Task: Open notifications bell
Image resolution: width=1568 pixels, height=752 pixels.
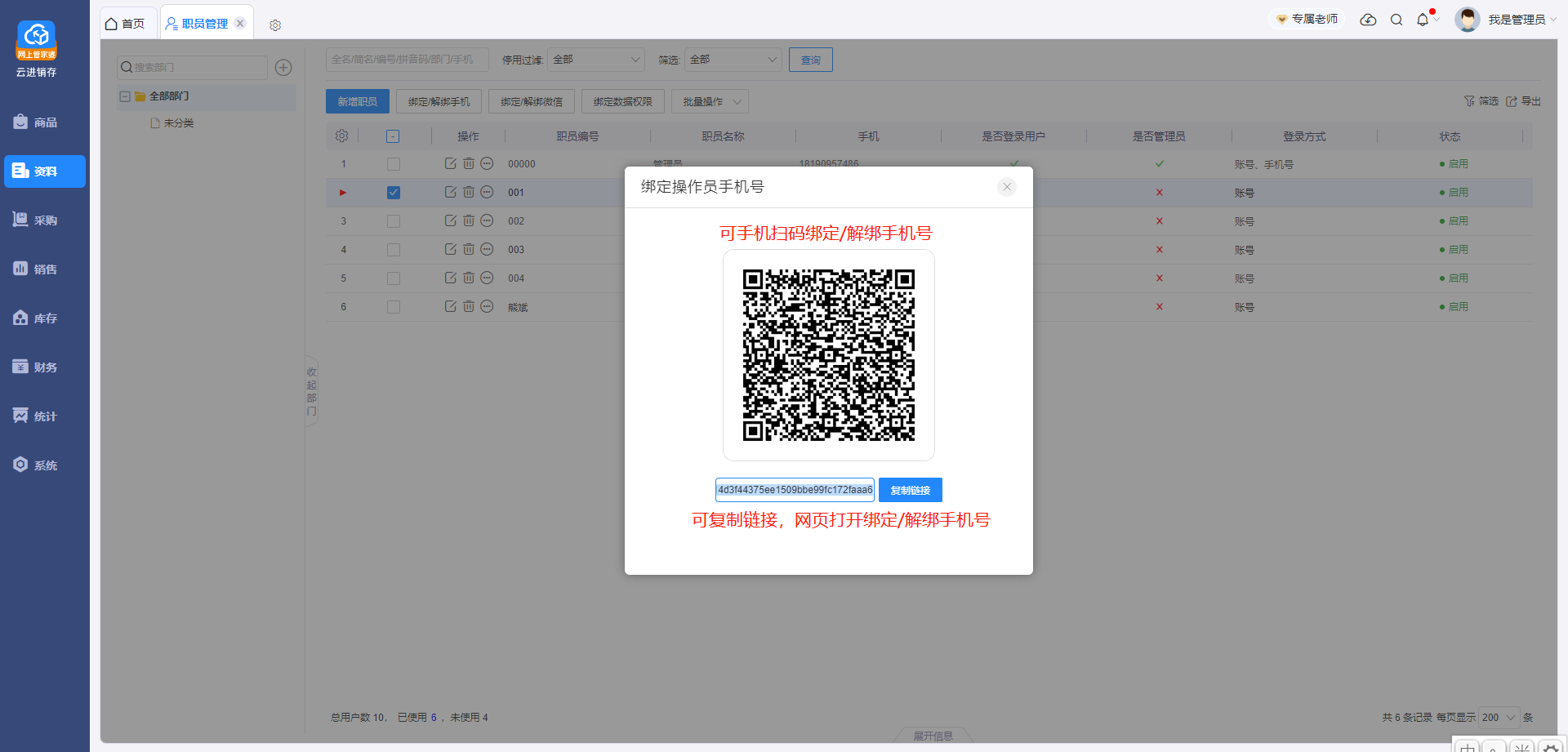Action: coord(1423,20)
